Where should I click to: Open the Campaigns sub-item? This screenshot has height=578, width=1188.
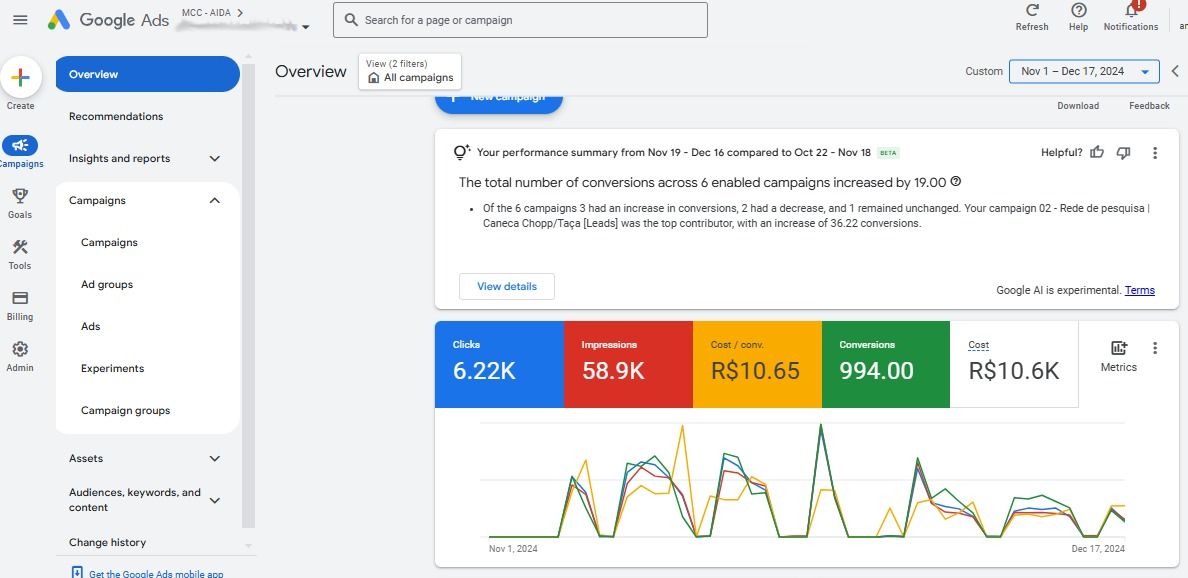tap(109, 242)
